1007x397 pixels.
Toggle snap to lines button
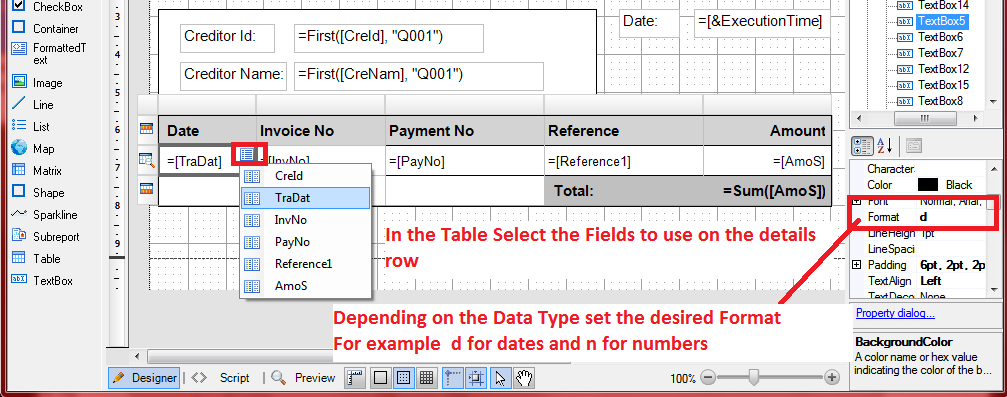click(453, 378)
